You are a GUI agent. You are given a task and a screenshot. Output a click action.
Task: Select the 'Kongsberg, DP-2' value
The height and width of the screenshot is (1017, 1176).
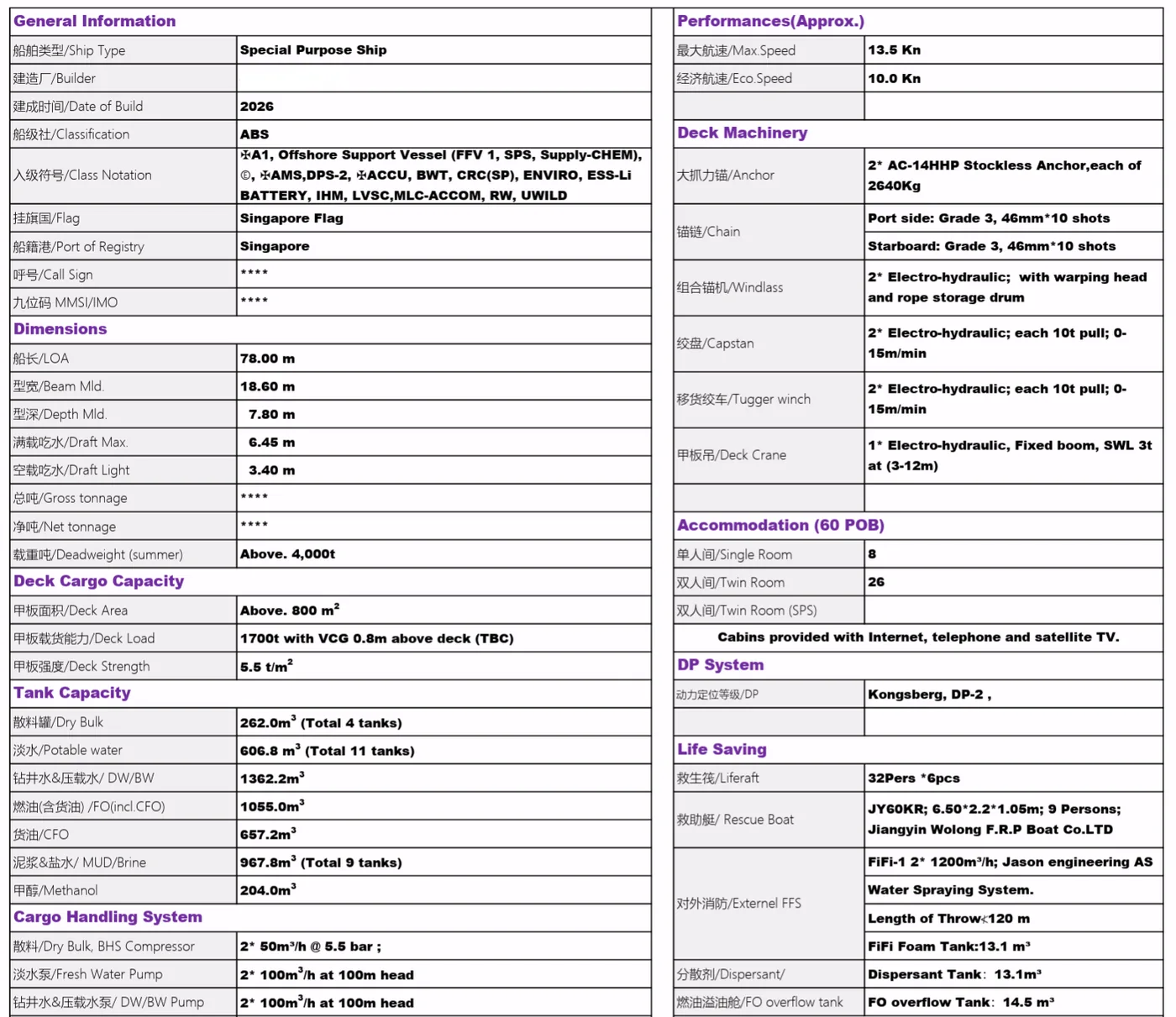coord(929,695)
